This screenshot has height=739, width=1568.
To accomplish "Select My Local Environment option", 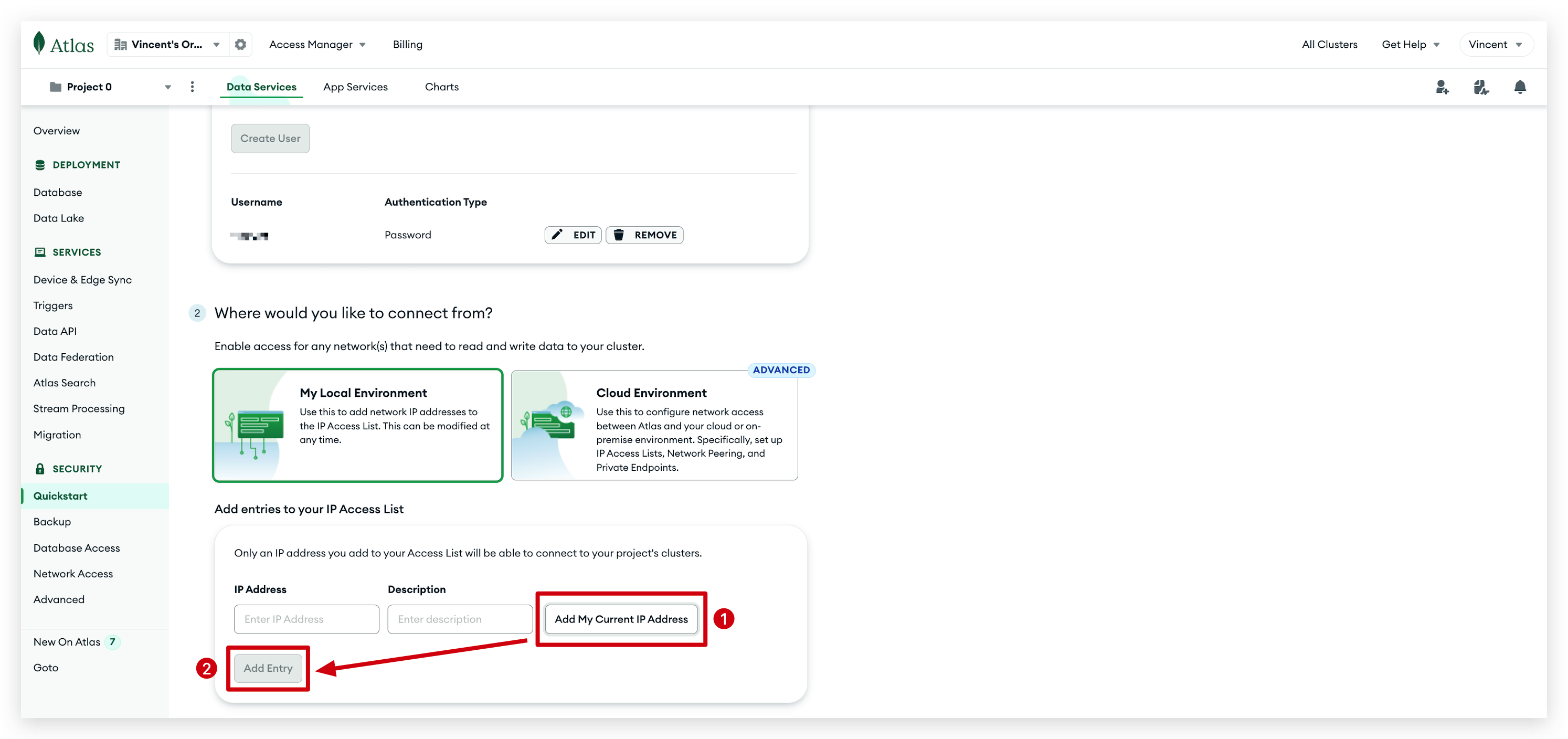I will click(357, 425).
